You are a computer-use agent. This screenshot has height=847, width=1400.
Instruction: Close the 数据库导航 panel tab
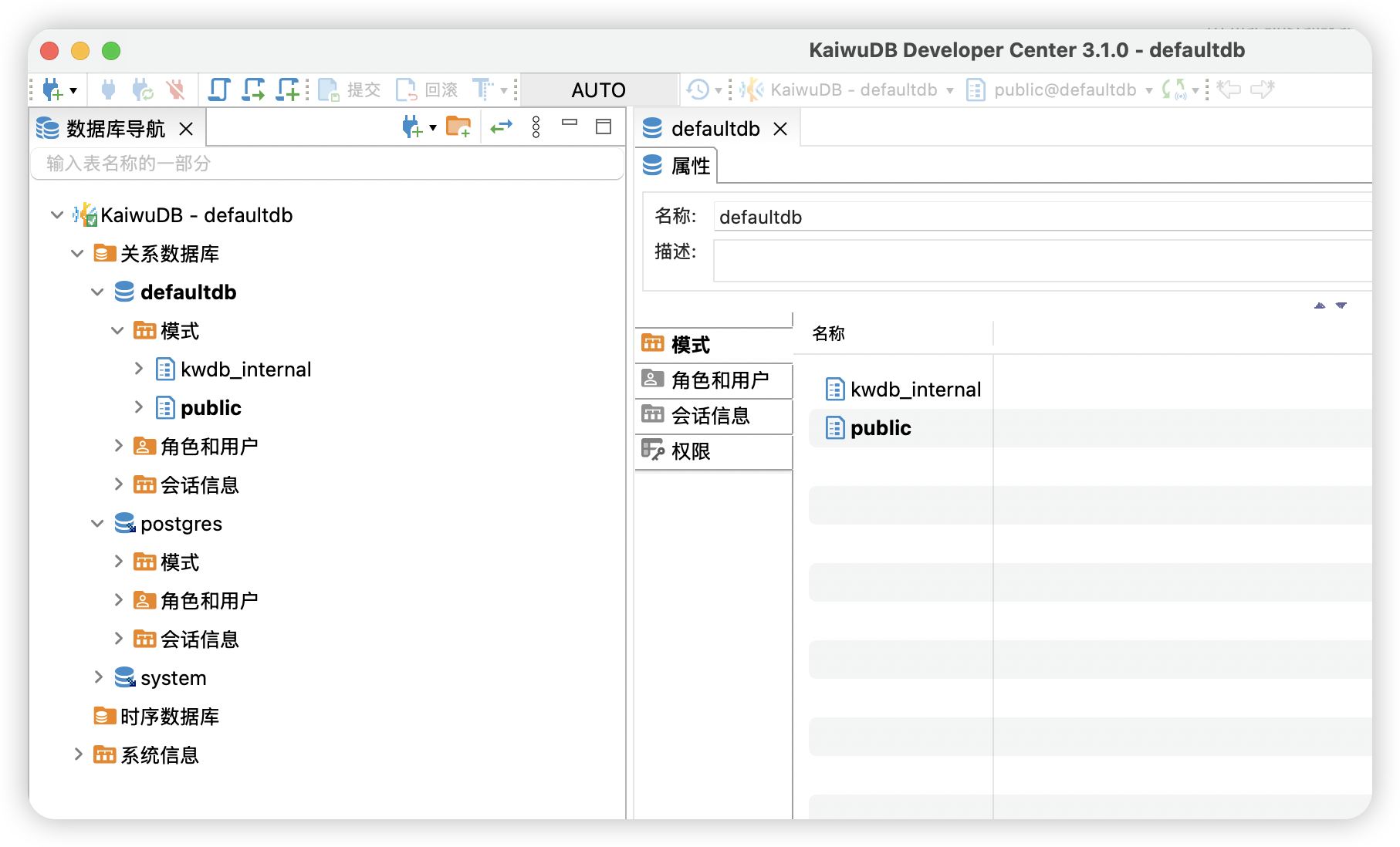click(x=186, y=129)
